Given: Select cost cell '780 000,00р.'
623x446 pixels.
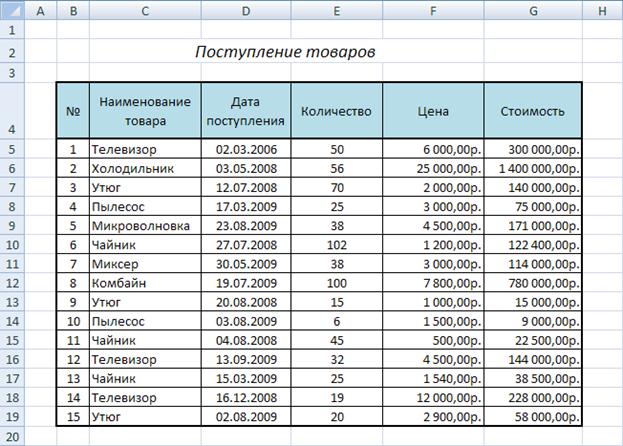Looking at the screenshot, I should (x=533, y=283).
